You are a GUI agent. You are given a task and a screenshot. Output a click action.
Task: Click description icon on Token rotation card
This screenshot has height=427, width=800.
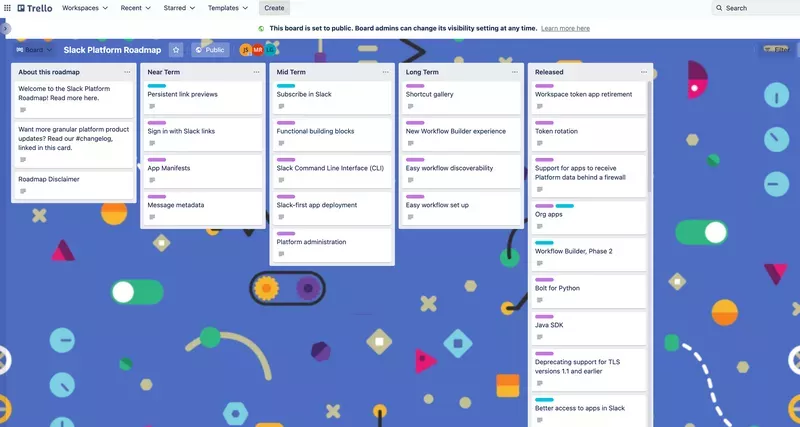point(539,143)
